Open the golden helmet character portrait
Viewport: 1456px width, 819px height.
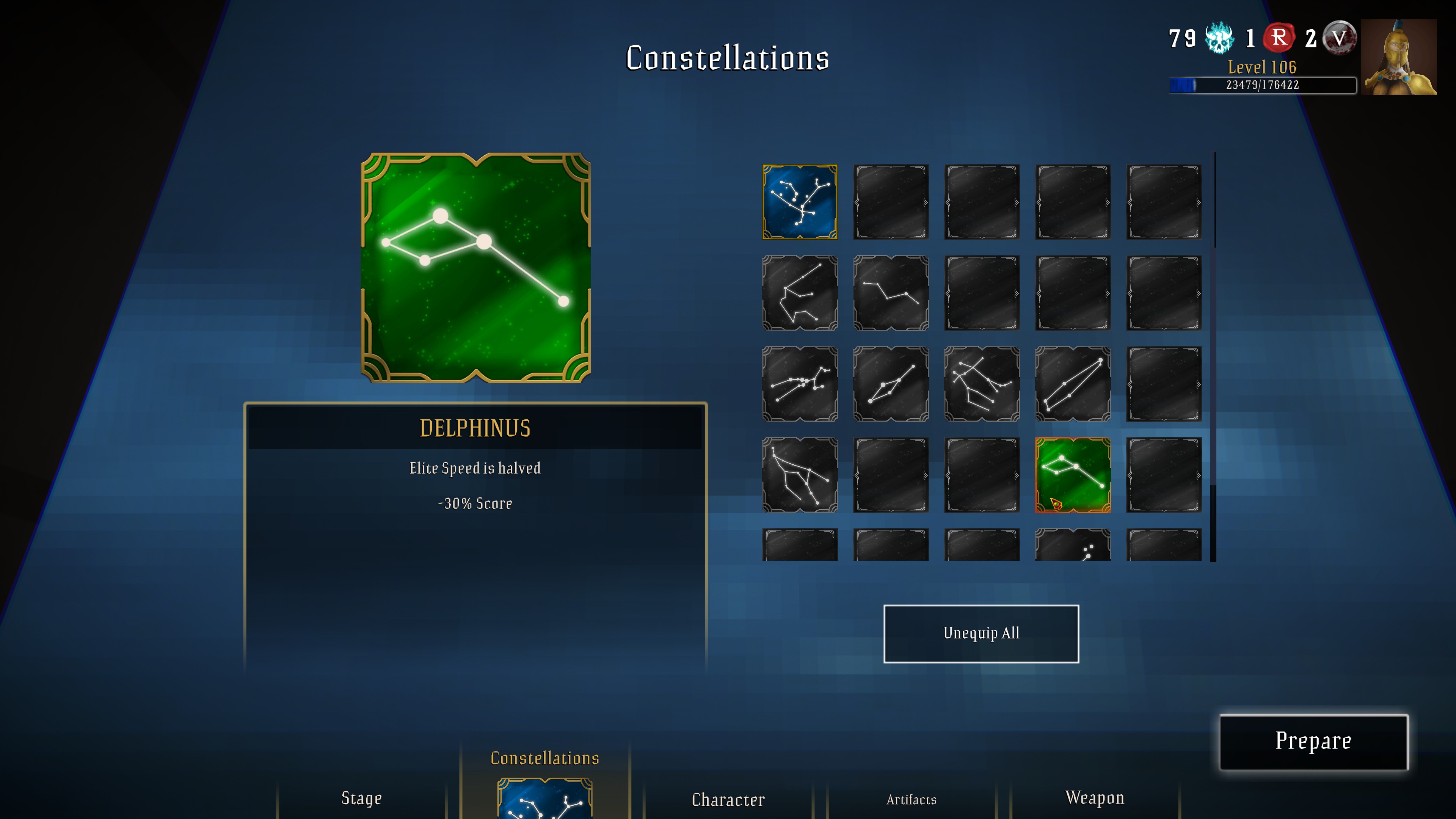pyautogui.click(x=1399, y=56)
